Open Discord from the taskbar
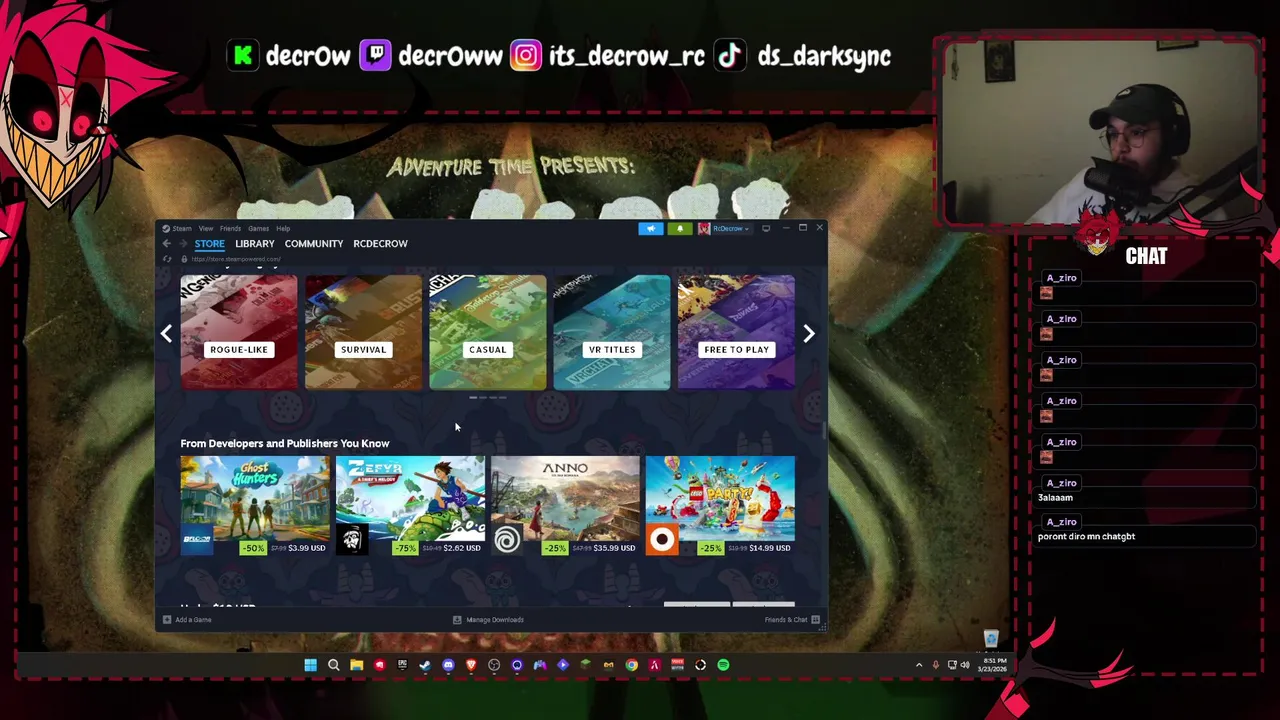This screenshot has height=720, width=1280. pos(448,665)
